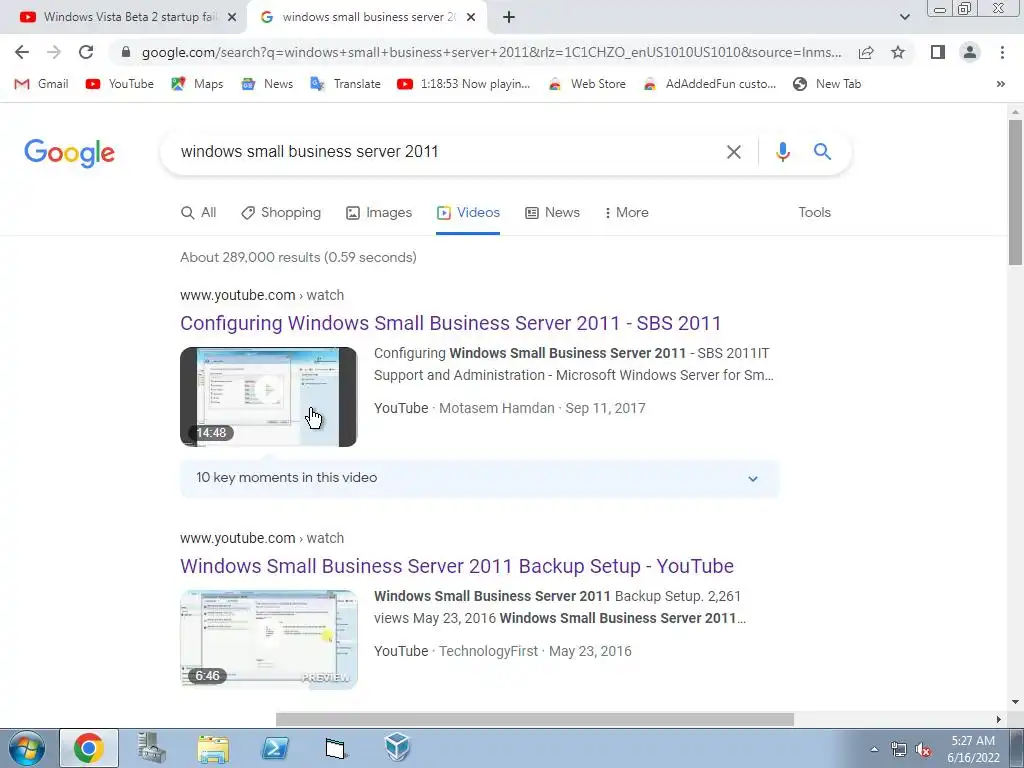This screenshot has height=768, width=1024.
Task: Click the muted volume tray icon
Action: point(923,750)
